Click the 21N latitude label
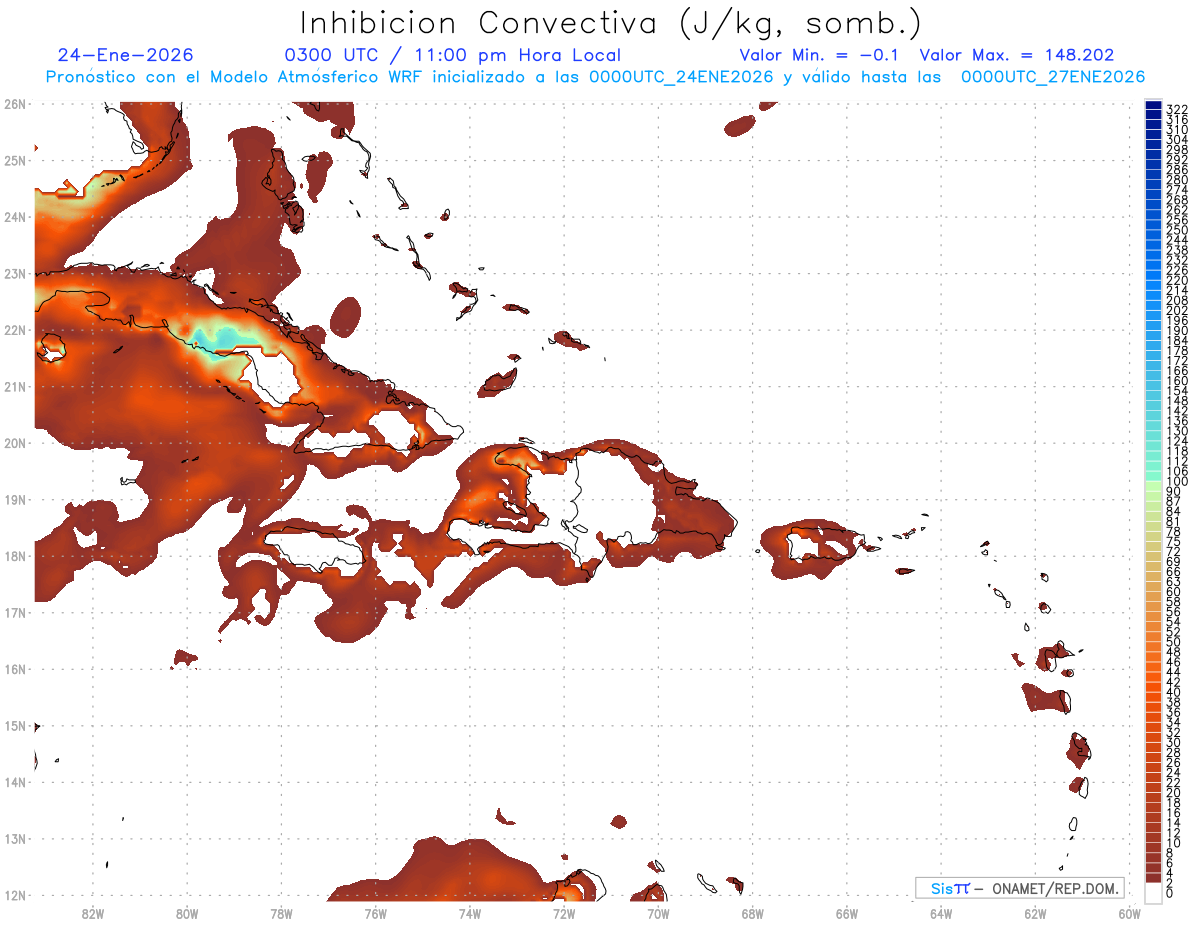Viewport: 1200px width, 927px height. point(14,386)
